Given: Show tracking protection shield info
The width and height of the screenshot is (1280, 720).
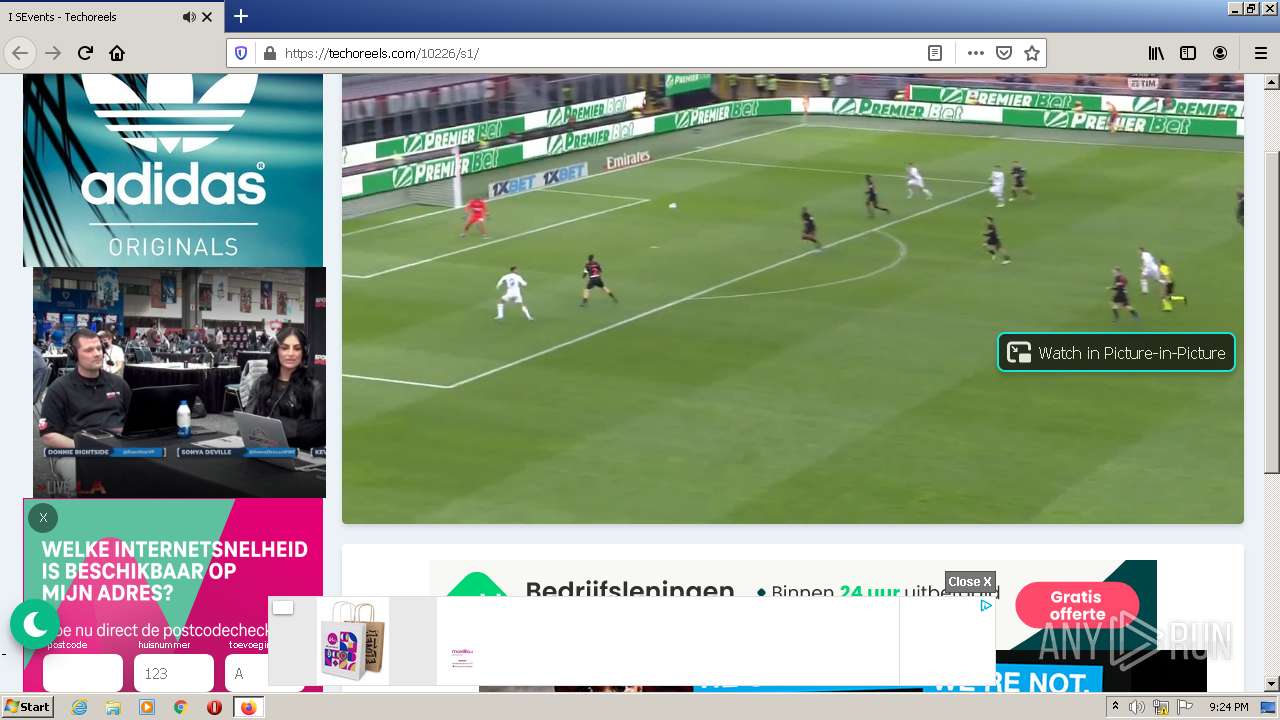Looking at the screenshot, I should (241, 53).
